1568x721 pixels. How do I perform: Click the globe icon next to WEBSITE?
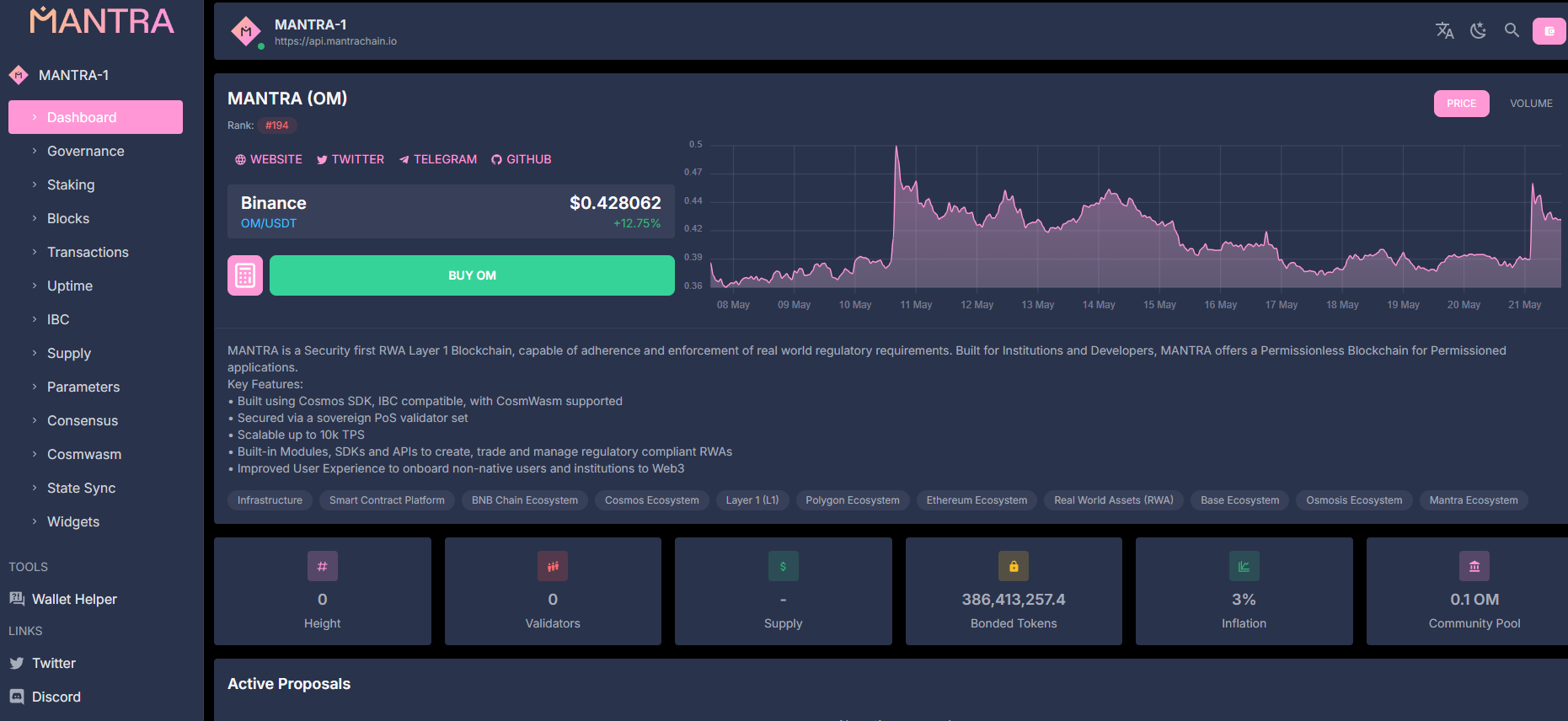pos(240,159)
